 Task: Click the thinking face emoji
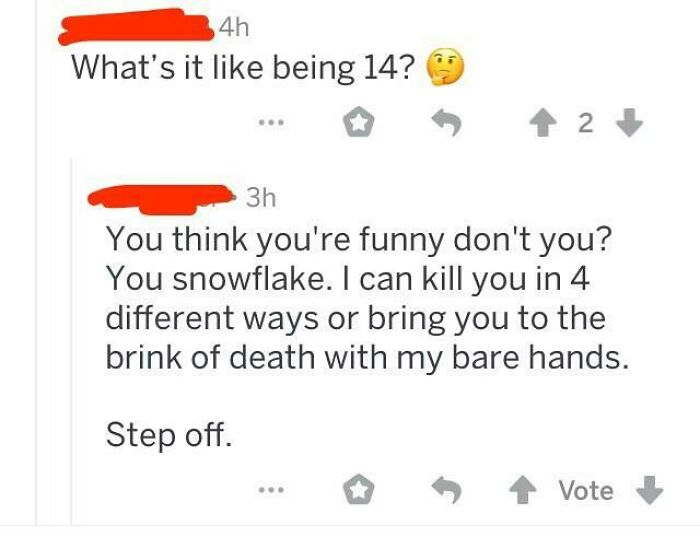446,68
